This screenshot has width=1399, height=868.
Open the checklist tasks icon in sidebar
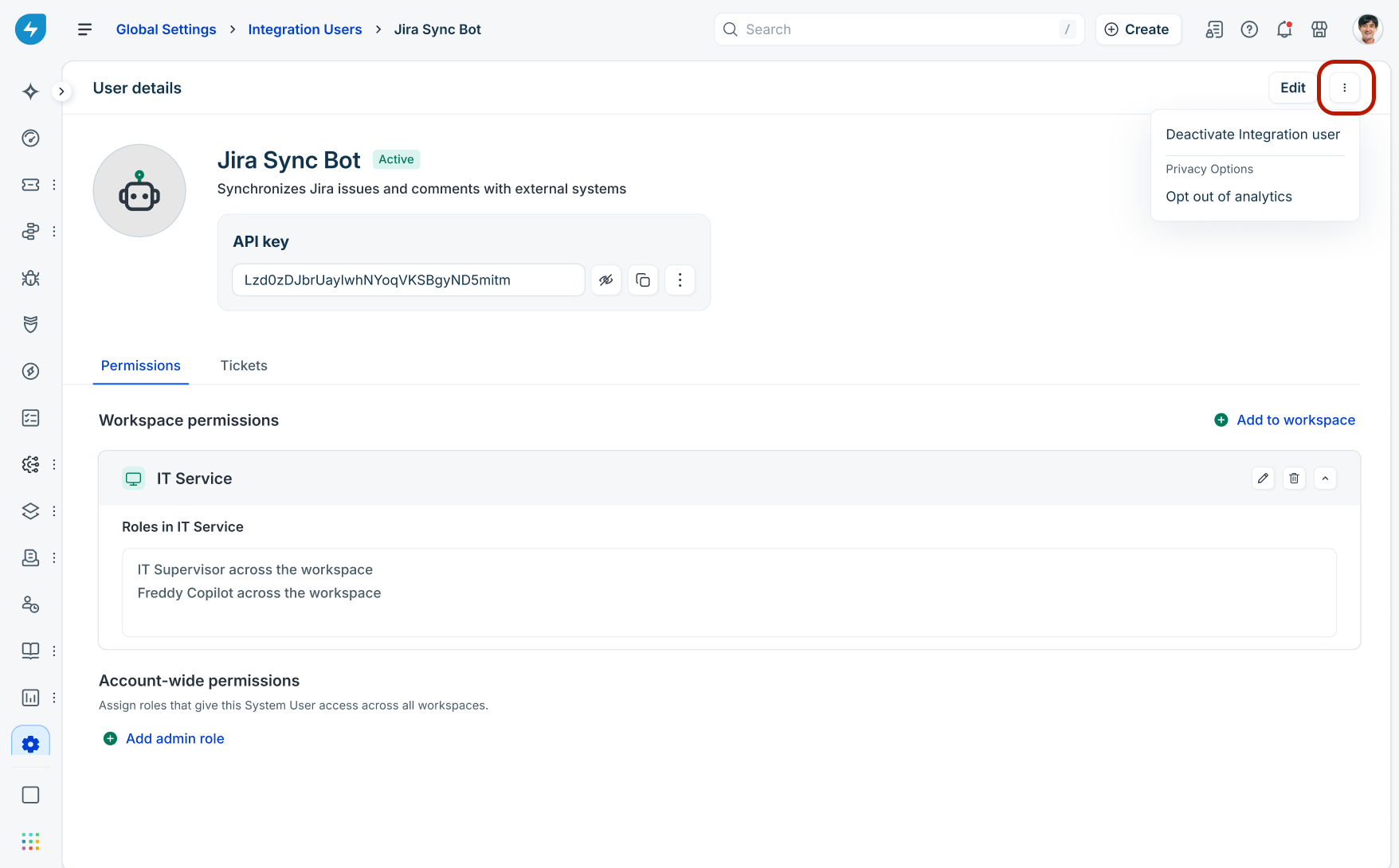(x=30, y=418)
